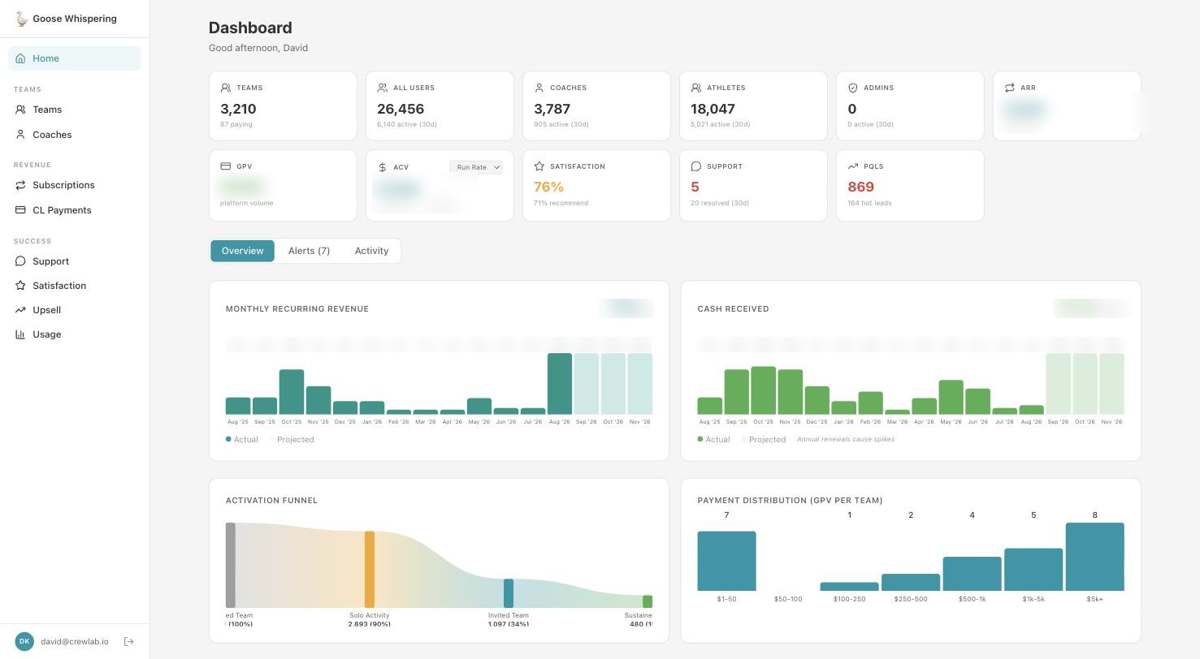Switch to the Overview tab
Image resolution: width=1200 pixels, height=659 pixels.
click(x=242, y=251)
